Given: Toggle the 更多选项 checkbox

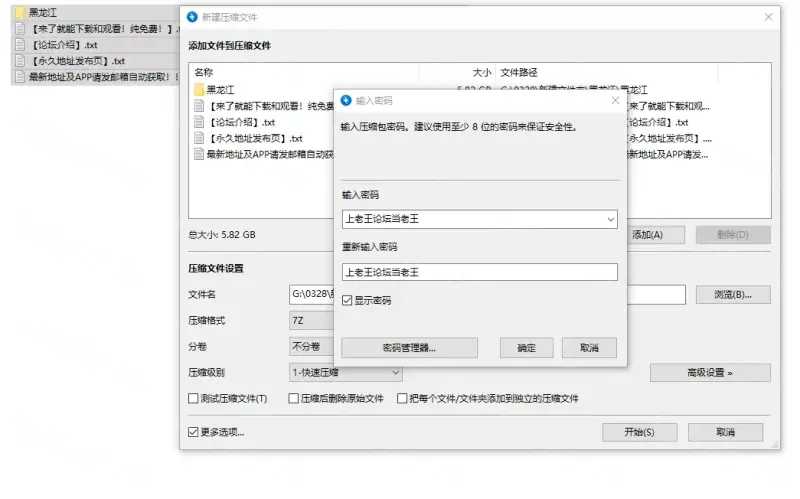Looking at the screenshot, I should (193, 432).
